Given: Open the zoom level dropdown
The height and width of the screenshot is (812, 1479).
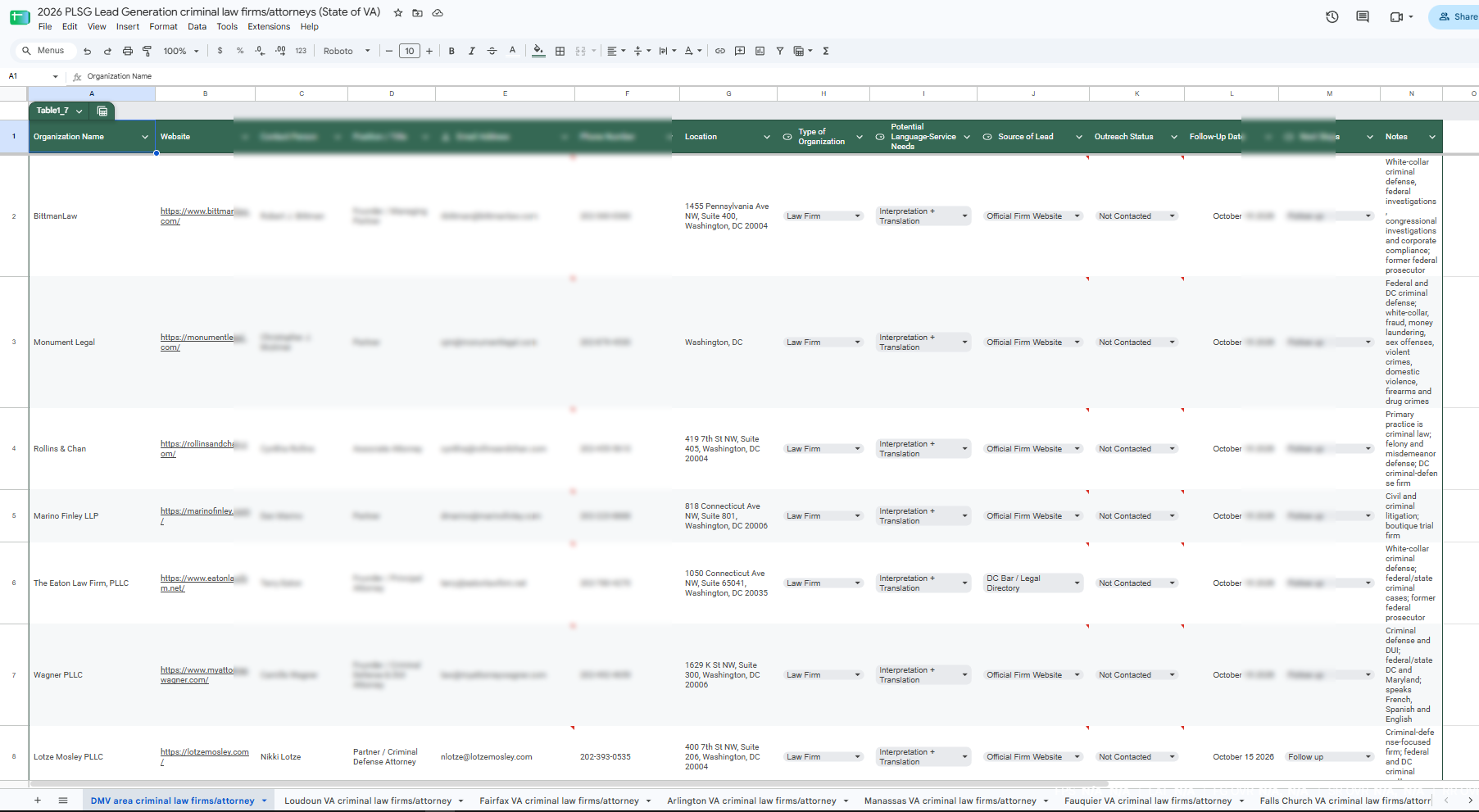Looking at the screenshot, I should click(181, 51).
